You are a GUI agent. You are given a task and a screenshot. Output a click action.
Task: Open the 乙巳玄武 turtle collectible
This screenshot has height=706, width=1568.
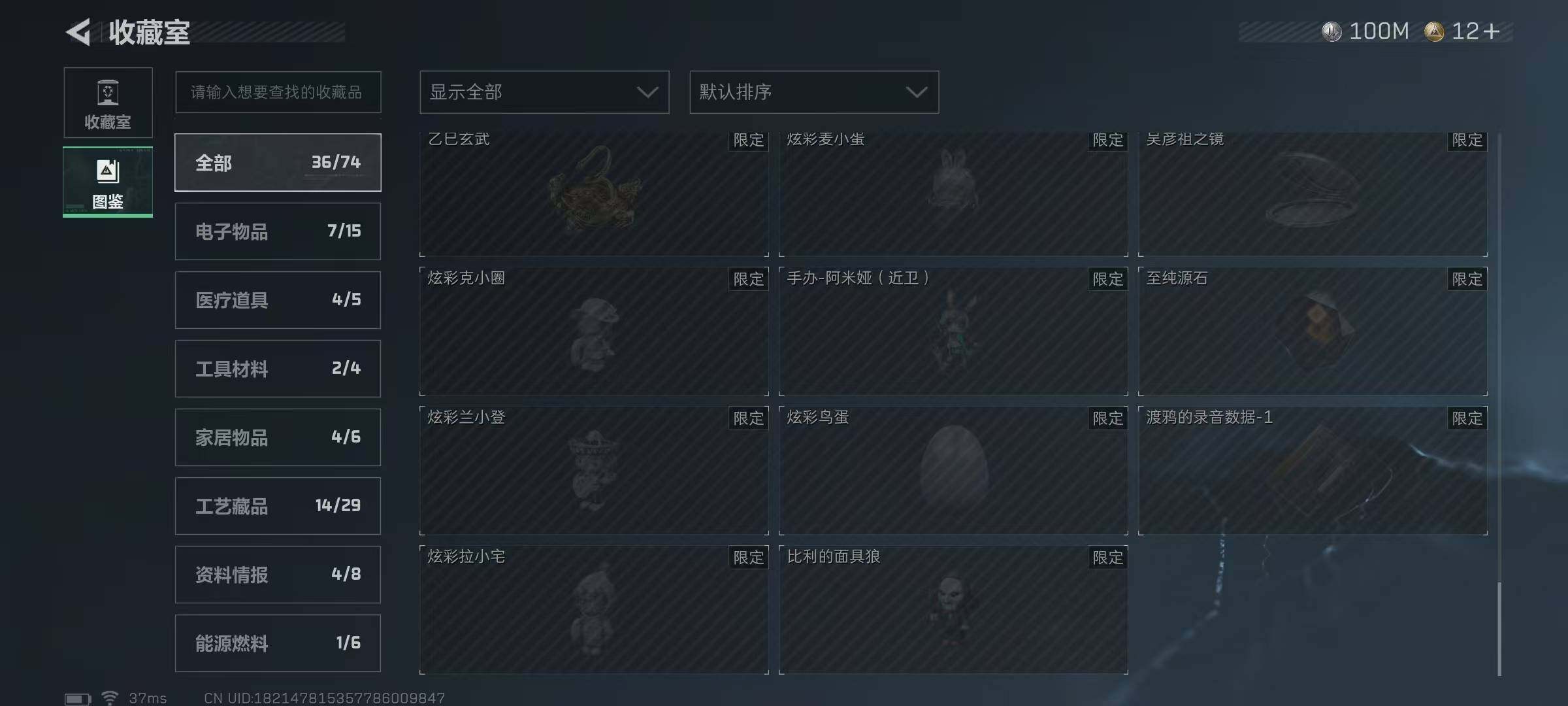[594, 194]
